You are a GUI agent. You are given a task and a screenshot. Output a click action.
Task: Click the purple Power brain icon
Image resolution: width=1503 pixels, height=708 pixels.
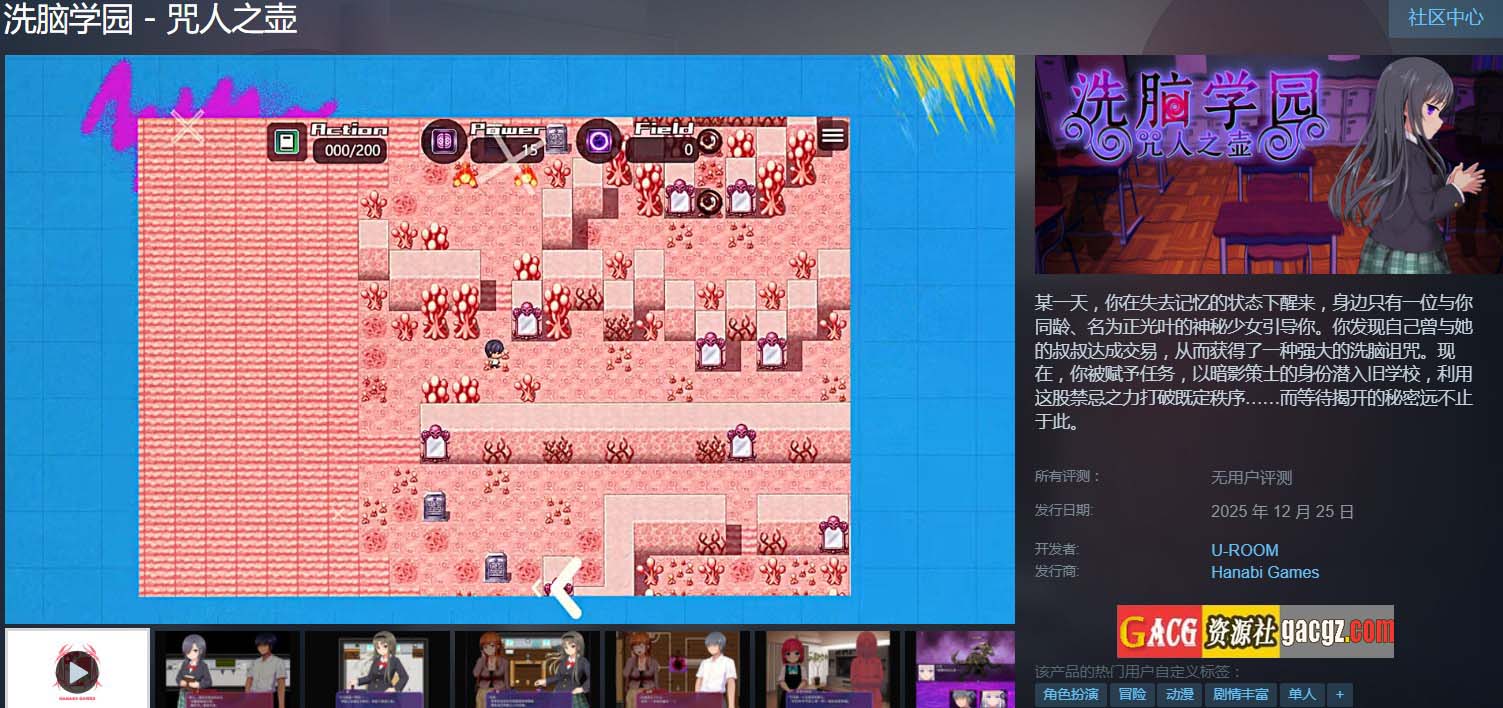[444, 142]
